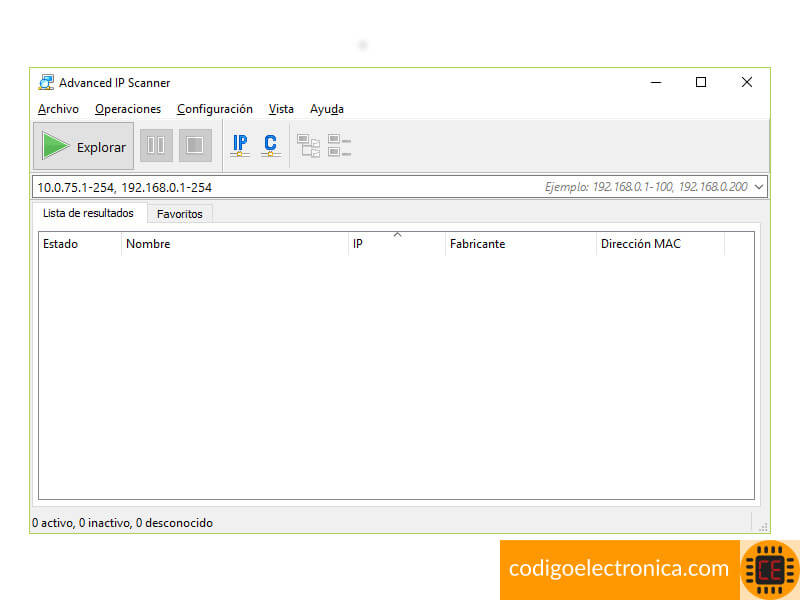
Task: Select the Lista de resultados tab
Action: click(88, 213)
